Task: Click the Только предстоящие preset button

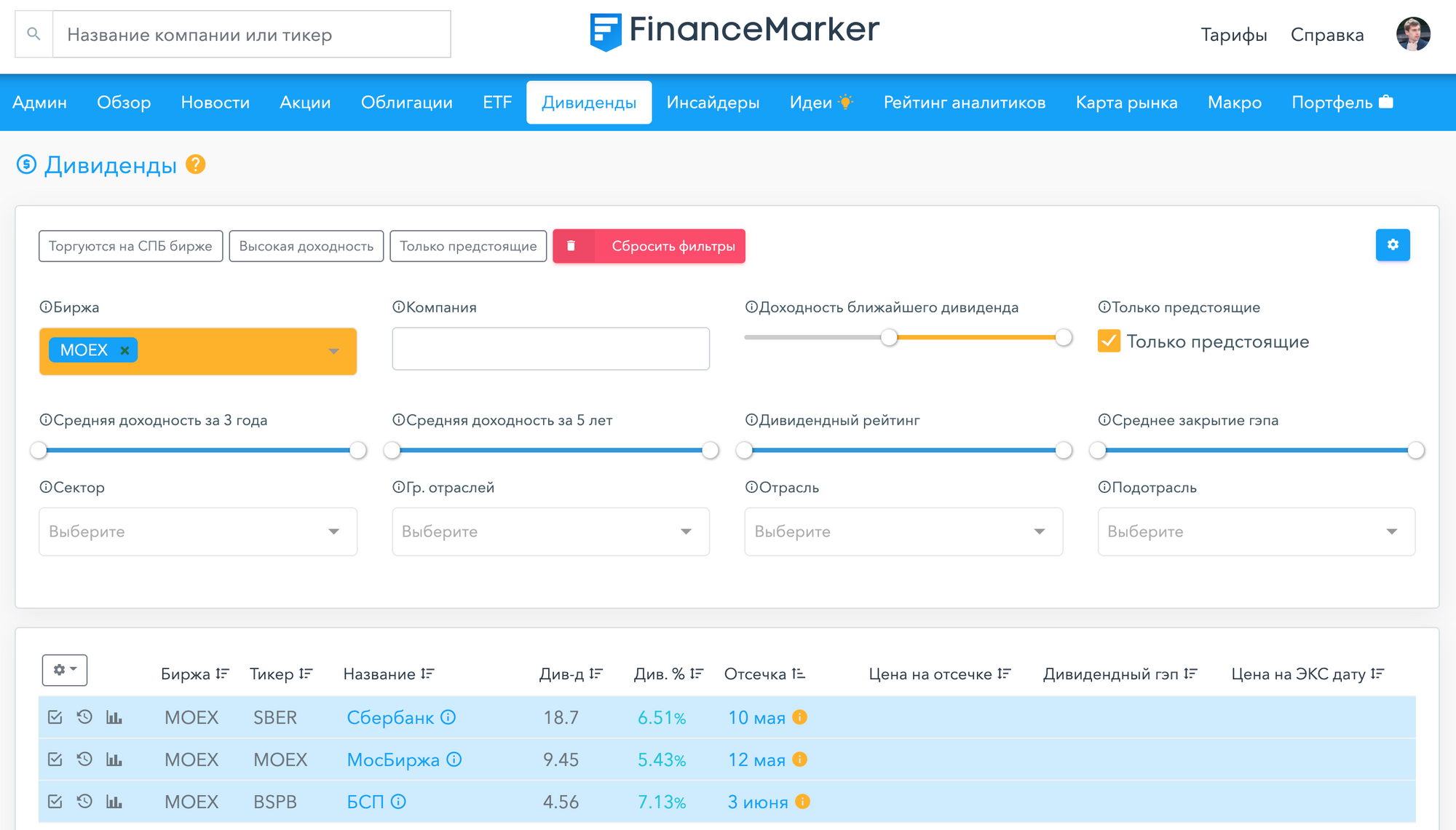Action: pyautogui.click(x=468, y=246)
